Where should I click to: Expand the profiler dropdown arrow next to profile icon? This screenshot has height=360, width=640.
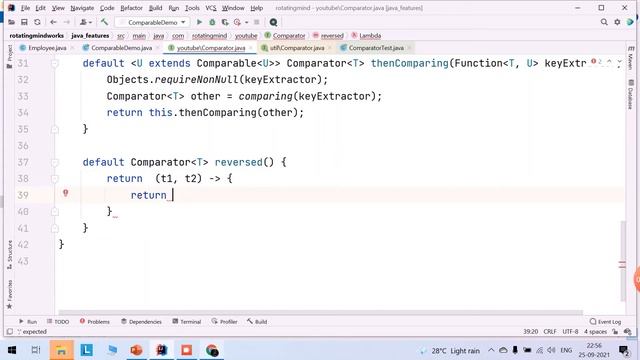[247, 22]
